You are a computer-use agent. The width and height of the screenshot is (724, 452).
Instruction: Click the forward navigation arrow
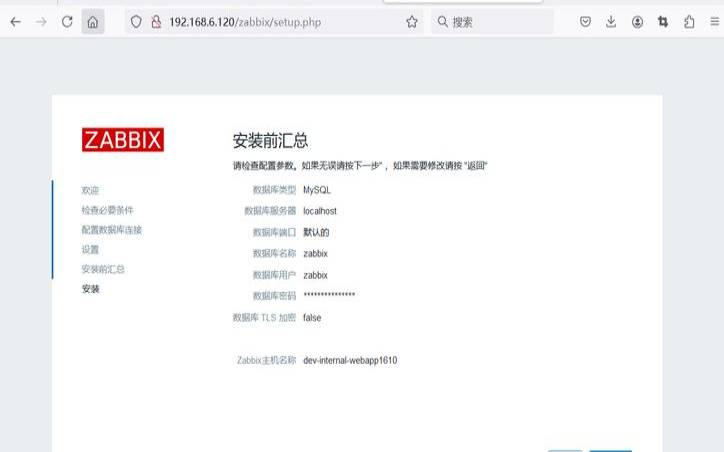[x=41, y=22]
